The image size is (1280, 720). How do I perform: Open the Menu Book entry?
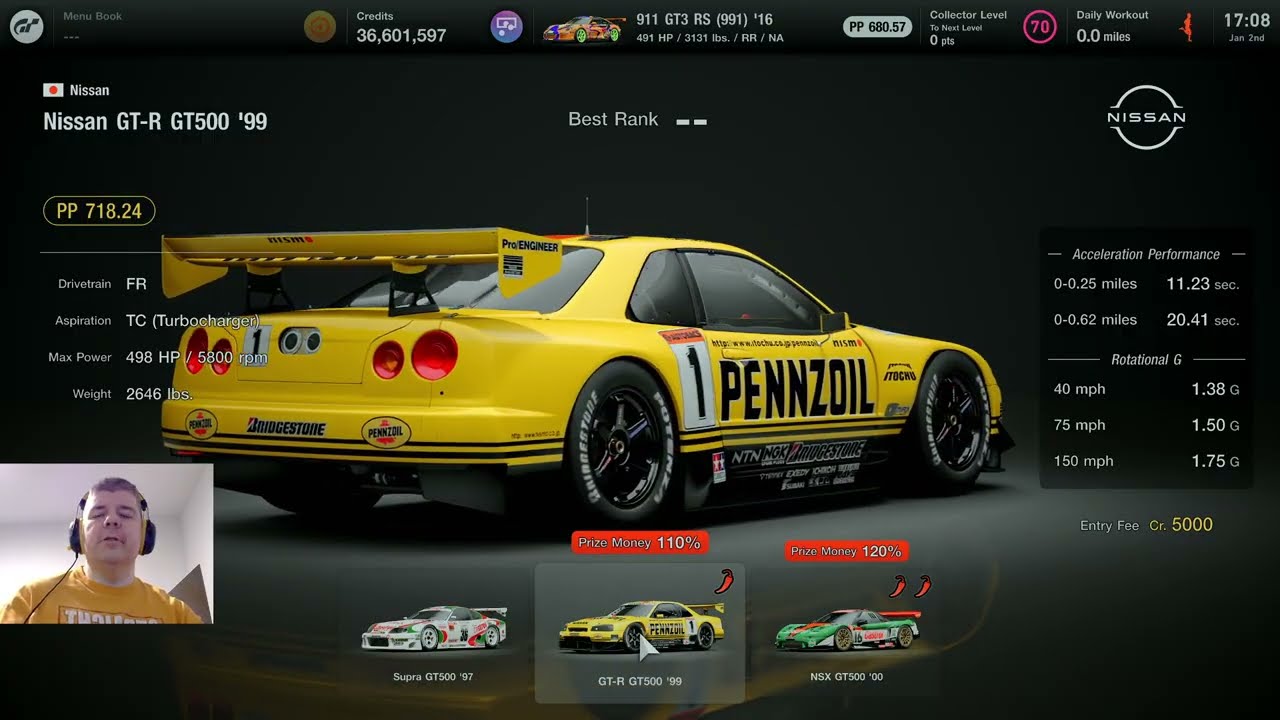[92, 26]
